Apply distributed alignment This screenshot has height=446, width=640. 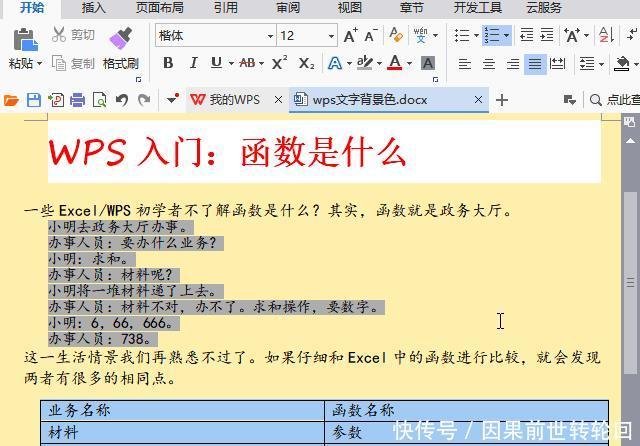pyautogui.click(x=558, y=64)
